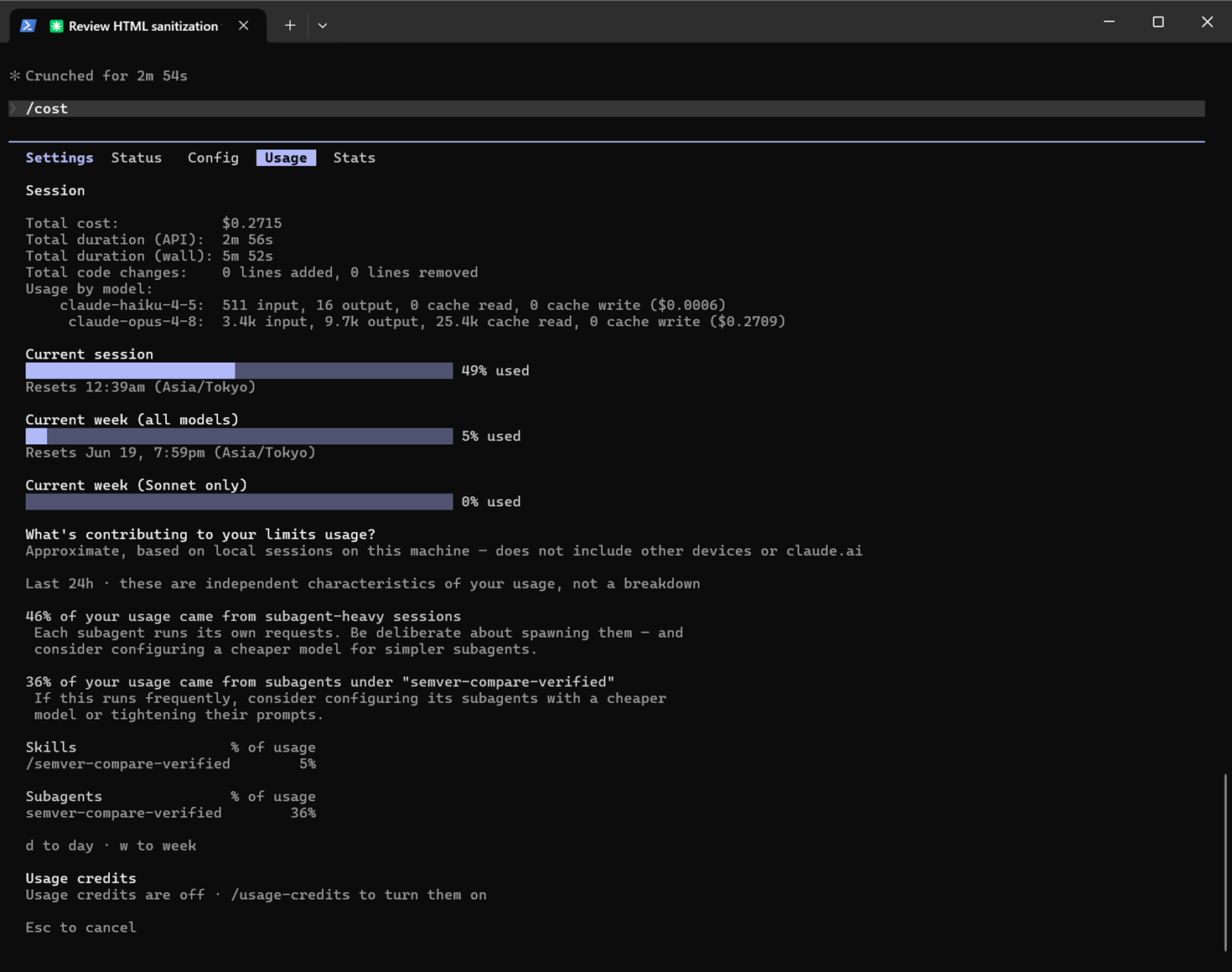Click the 36% usage from subagents line

point(320,682)
